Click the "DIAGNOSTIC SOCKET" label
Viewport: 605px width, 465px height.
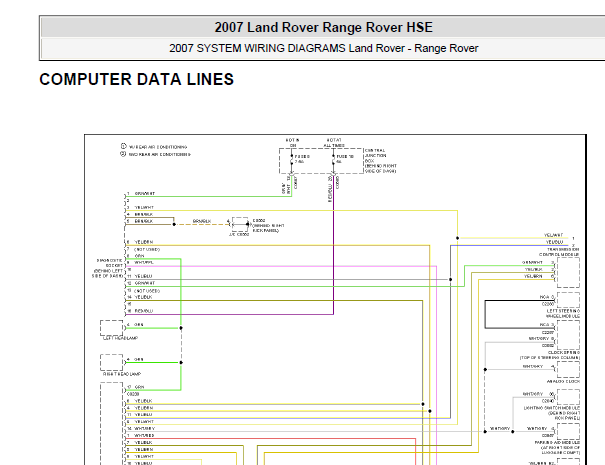110,263
